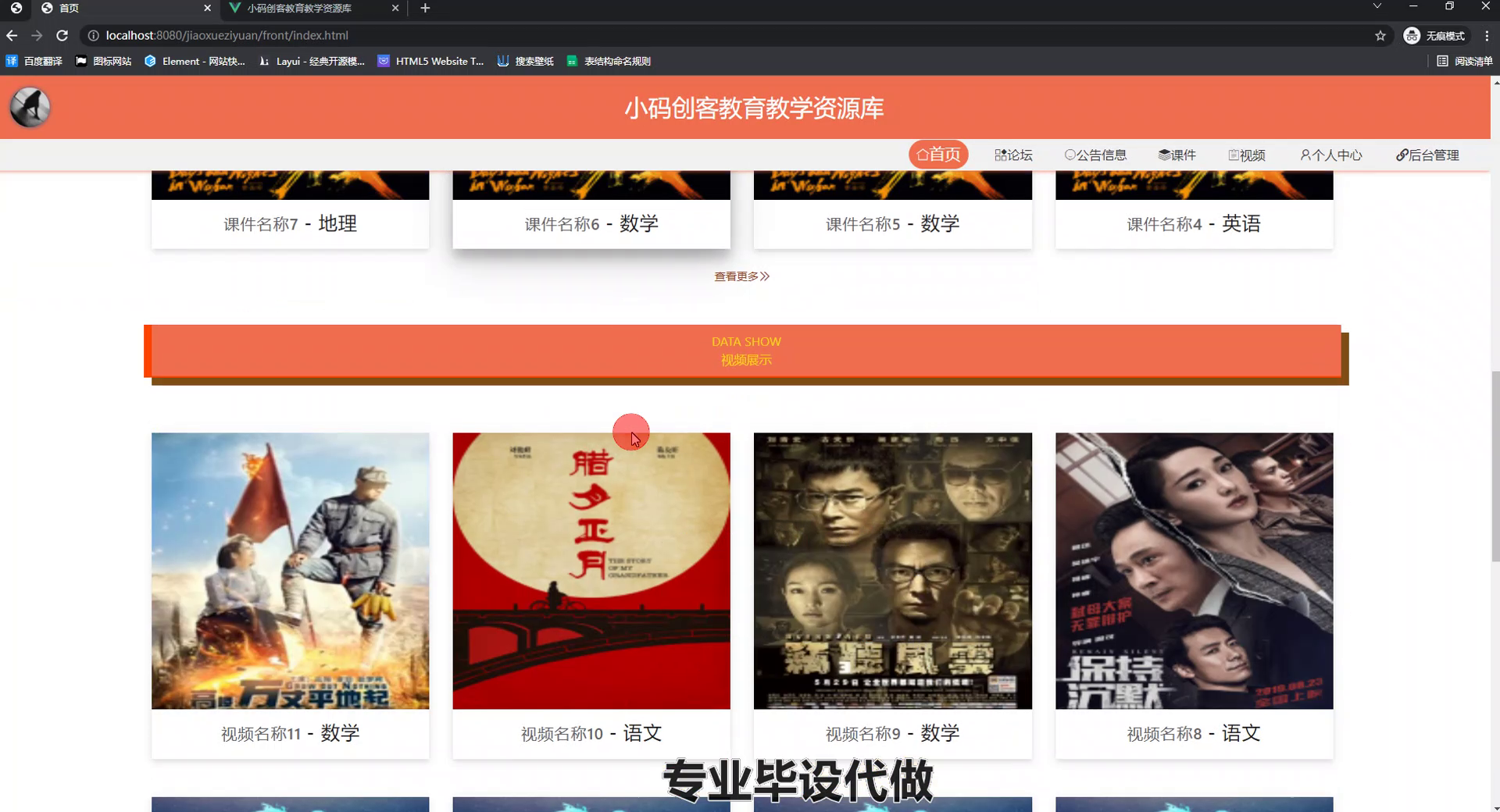Open the 百度翻译 bookmark
Viewport: 1500px width, 812px height.
pos(34,61)
